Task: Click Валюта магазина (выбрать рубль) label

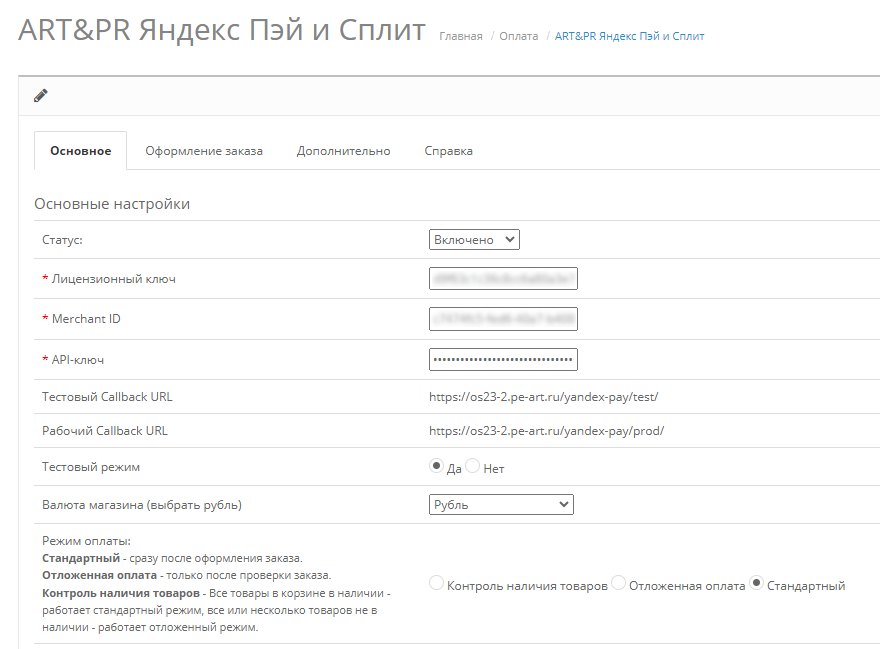Action: pos(142,505)
